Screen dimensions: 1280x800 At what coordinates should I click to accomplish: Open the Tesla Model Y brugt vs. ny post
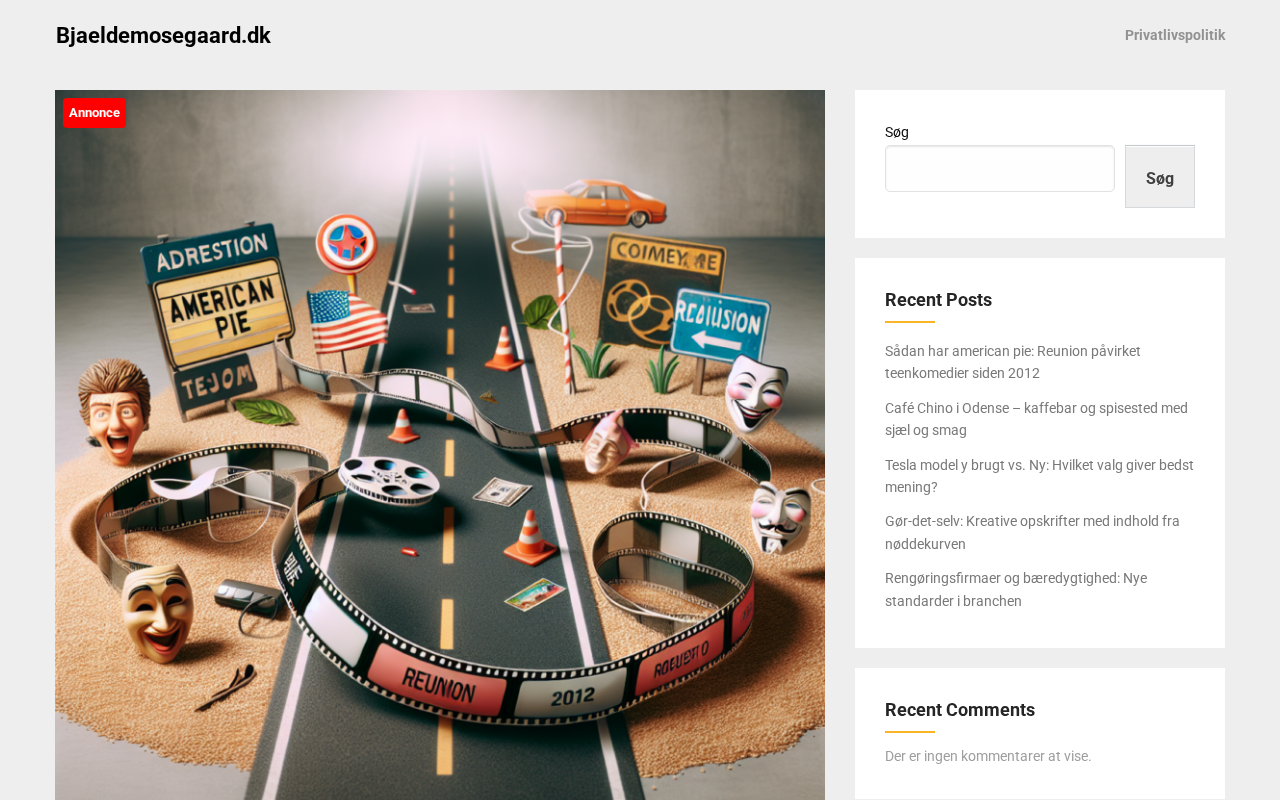[1039, 476]
